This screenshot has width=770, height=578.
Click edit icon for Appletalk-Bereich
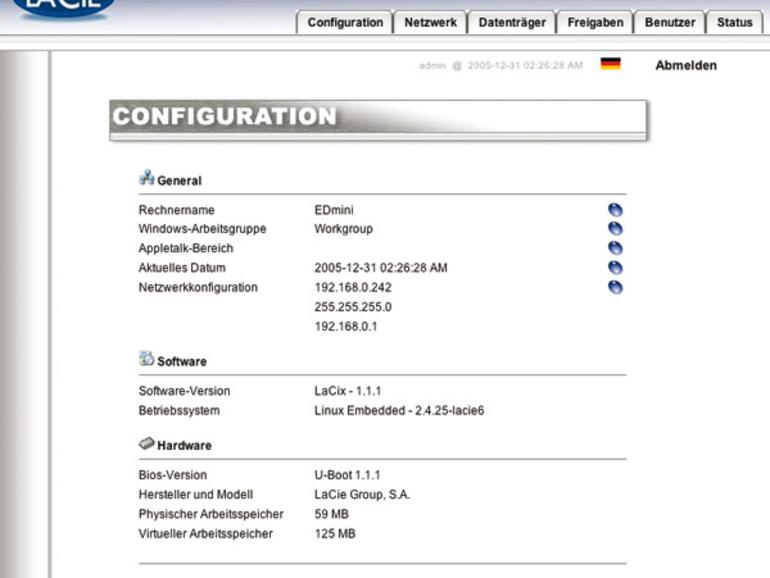point(615,248)
